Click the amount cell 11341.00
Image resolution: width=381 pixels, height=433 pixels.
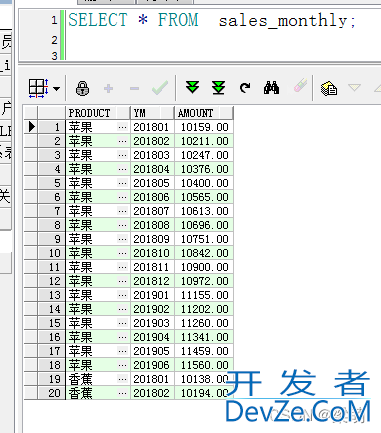pos(204,337)
